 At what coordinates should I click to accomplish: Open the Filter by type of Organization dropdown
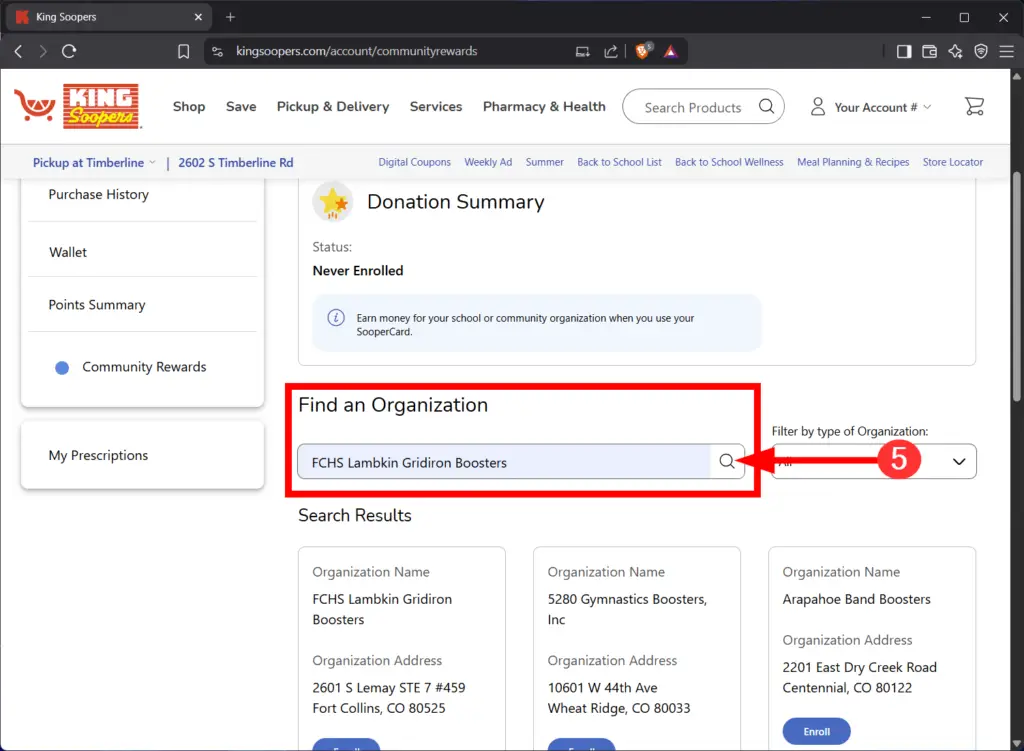tap(874, 462)
